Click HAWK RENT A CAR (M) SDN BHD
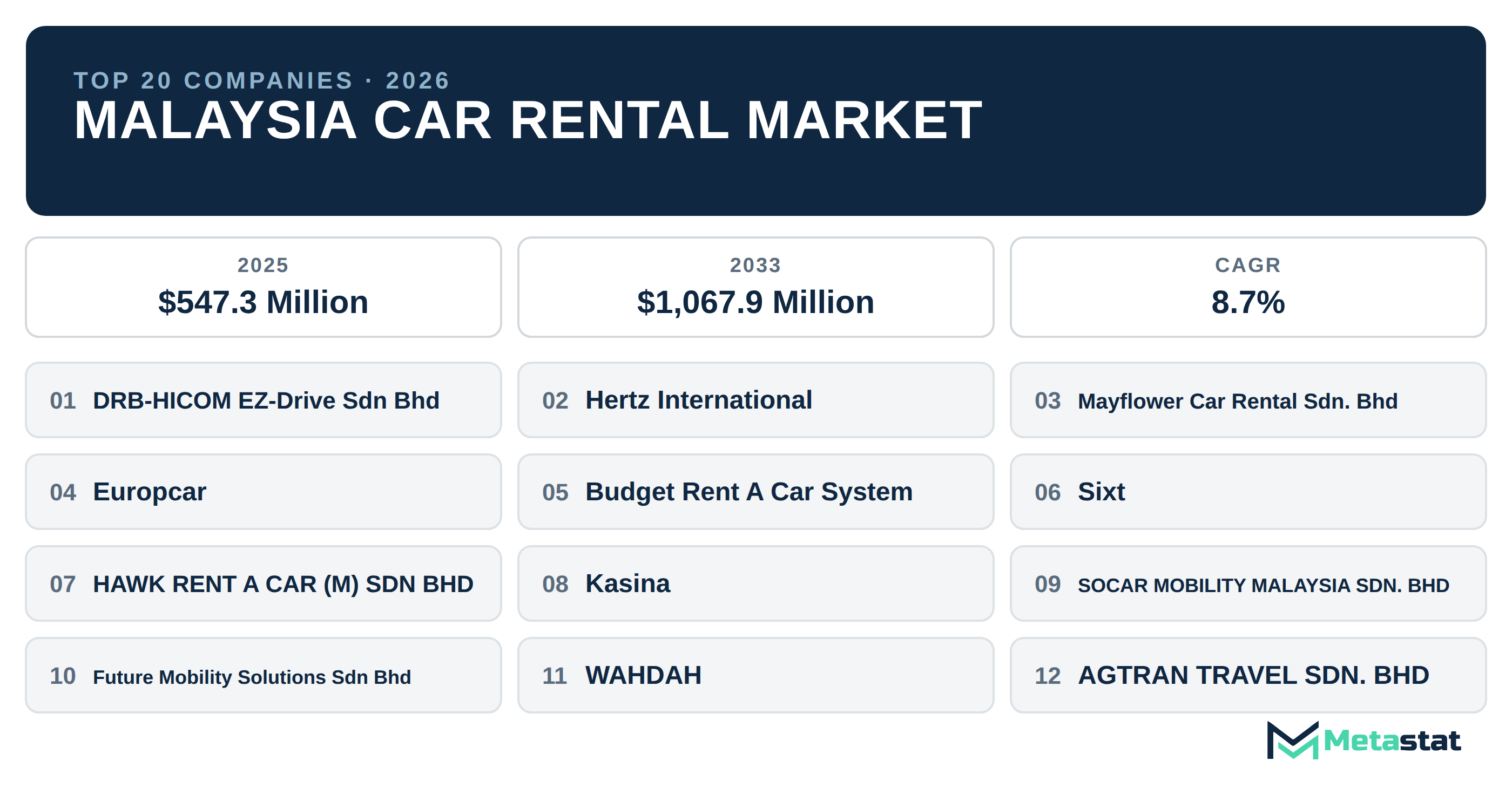The width and height of the screenshot is (1512, 788). (x=264, y=584)
